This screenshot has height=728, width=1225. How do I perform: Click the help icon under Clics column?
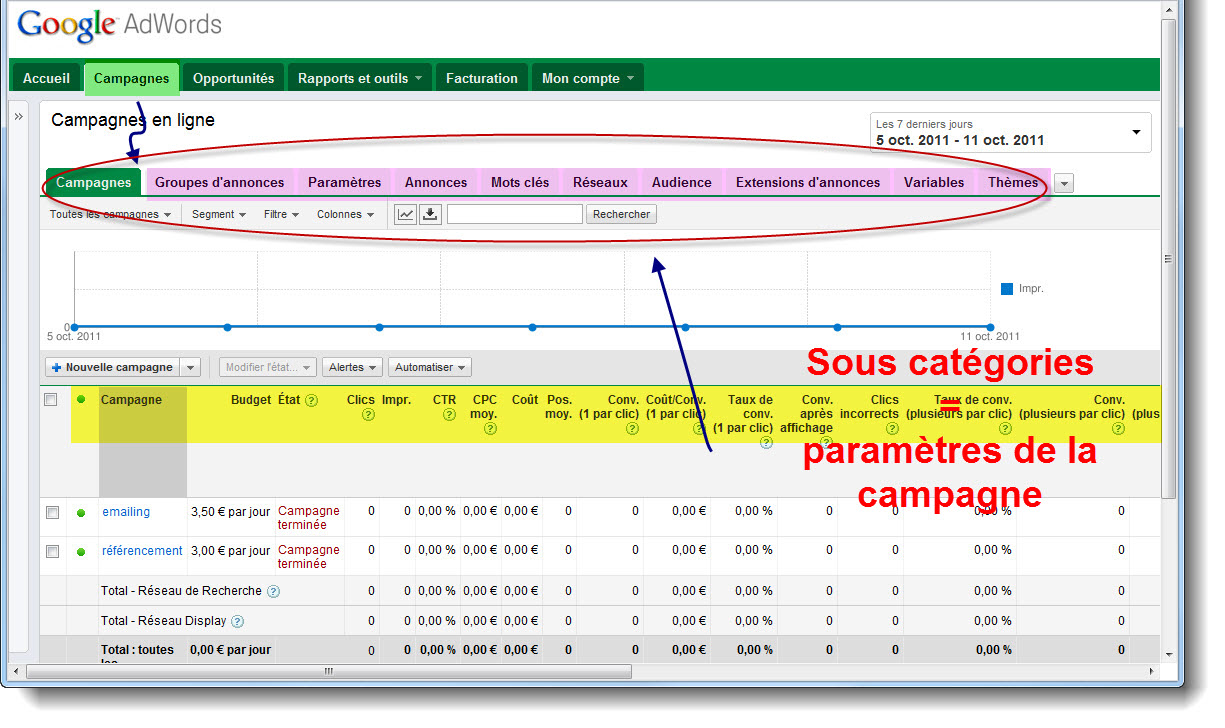[x=368, y=414]
